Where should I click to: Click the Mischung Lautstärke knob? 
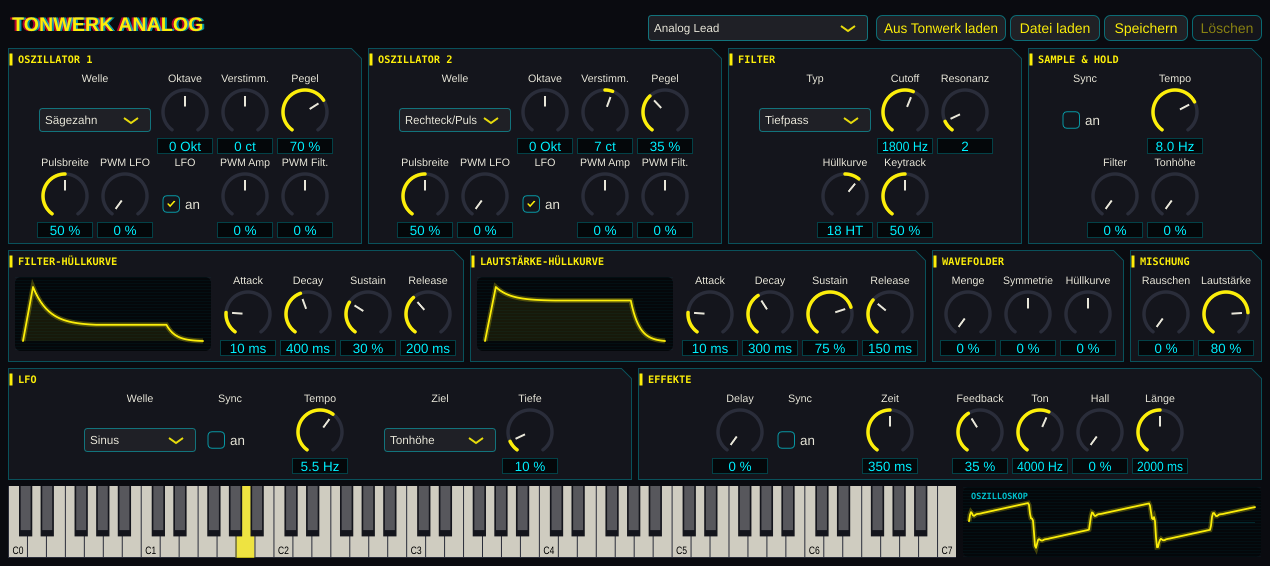click(x=1226, y=314)
